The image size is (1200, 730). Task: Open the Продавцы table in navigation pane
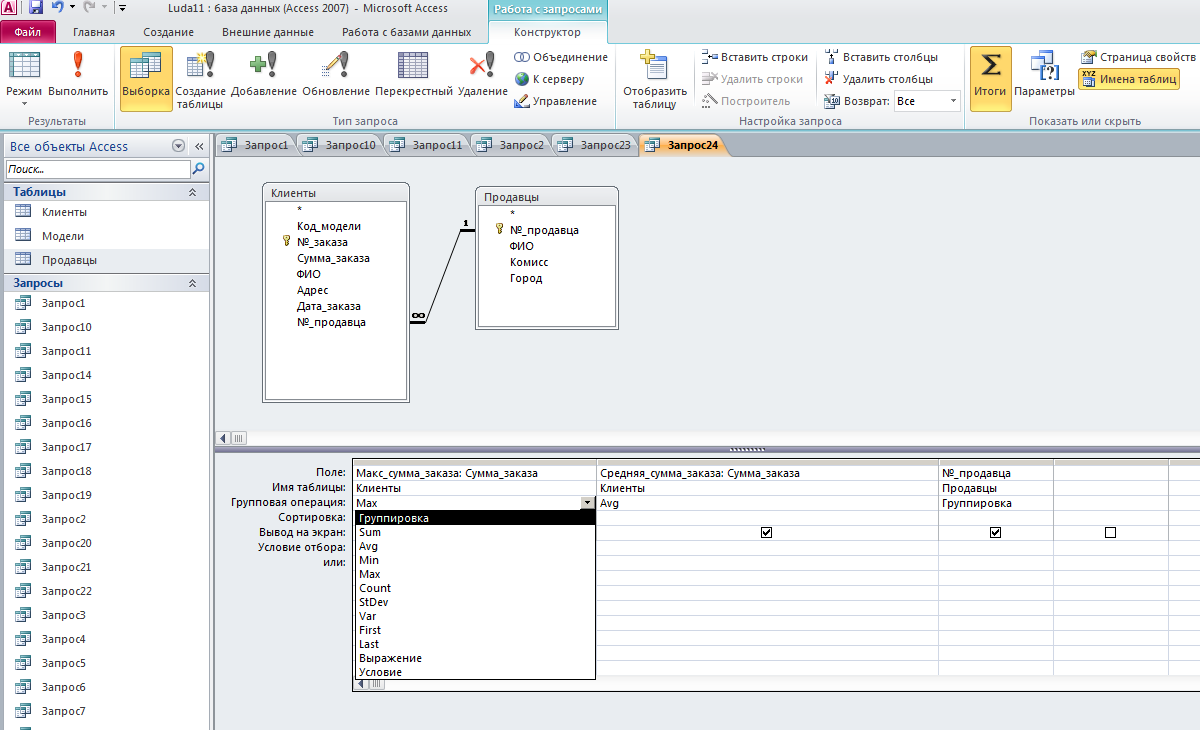pos(69,260)
